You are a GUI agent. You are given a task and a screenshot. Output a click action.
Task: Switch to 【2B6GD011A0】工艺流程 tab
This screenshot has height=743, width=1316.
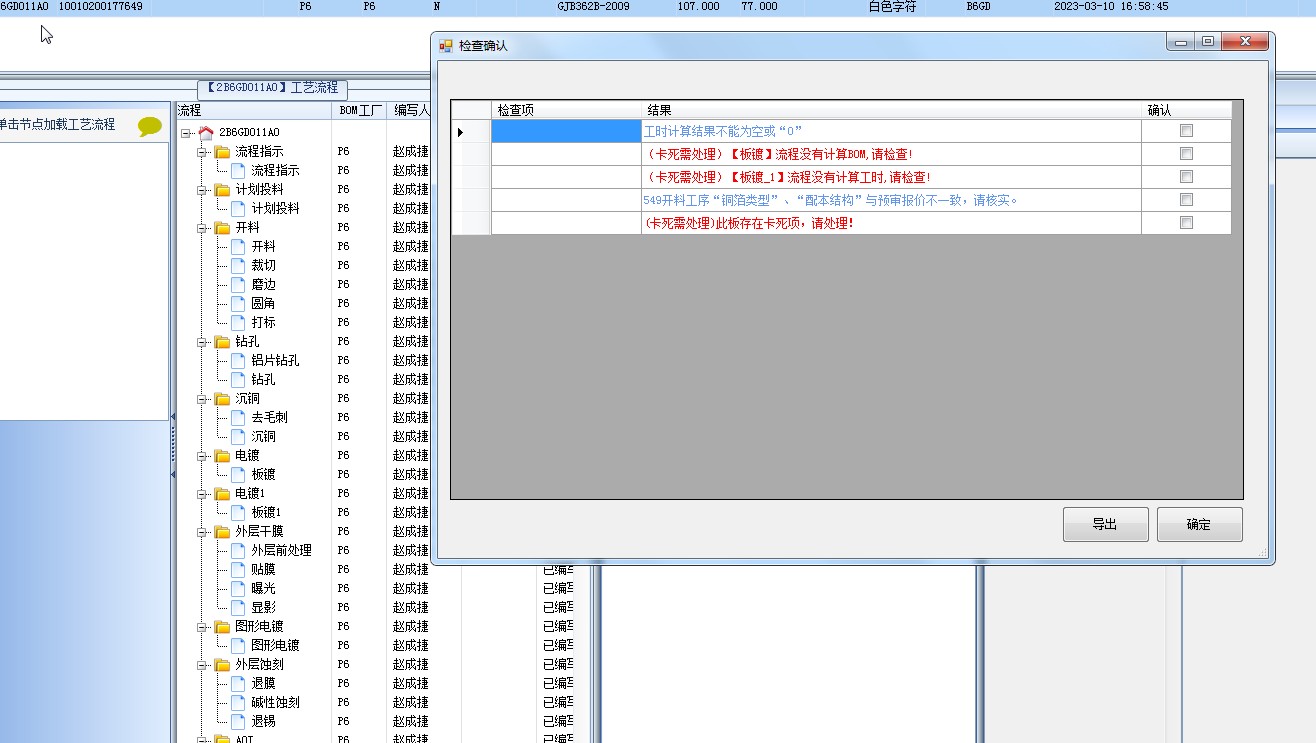(272, 88)
